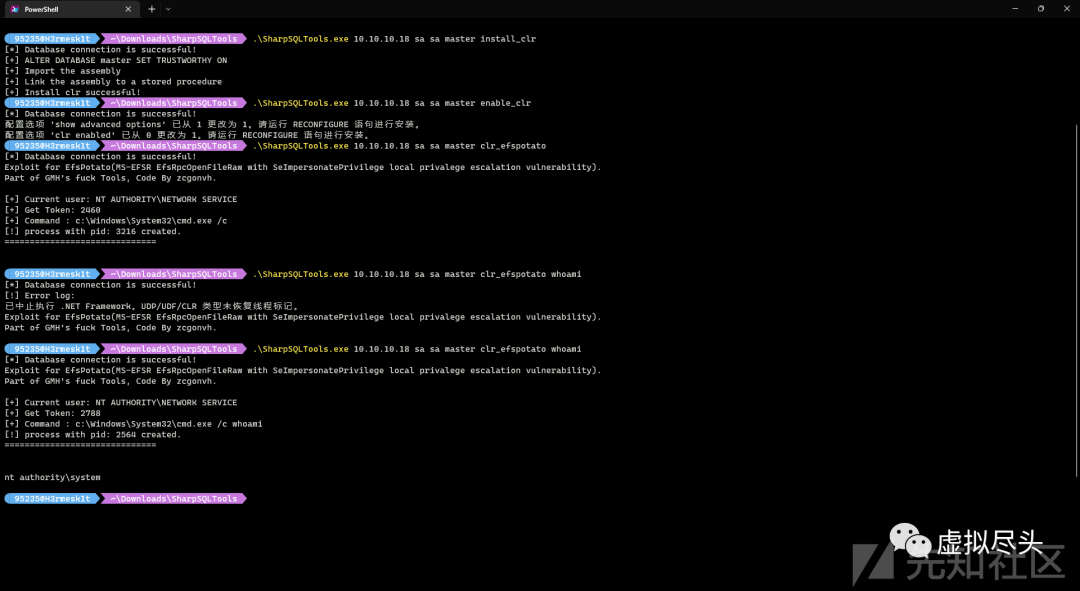Screen dimensions: 1080x591
Task: Click 'Install clr successful!' output line
Action: [x=72, y=92]
